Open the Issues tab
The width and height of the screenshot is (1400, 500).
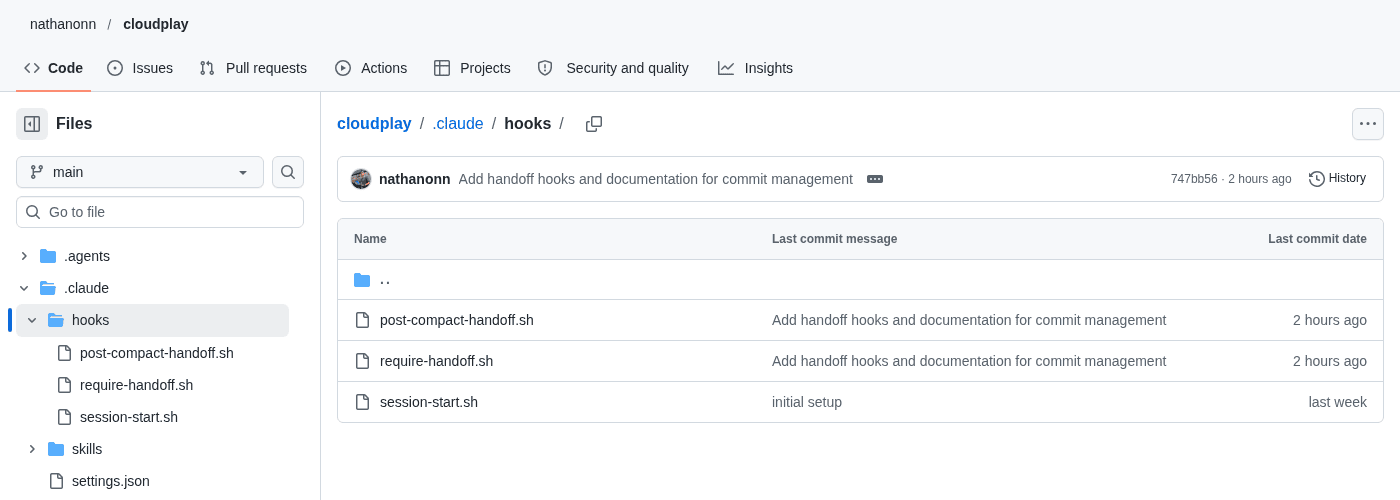[x=140, y=68]
